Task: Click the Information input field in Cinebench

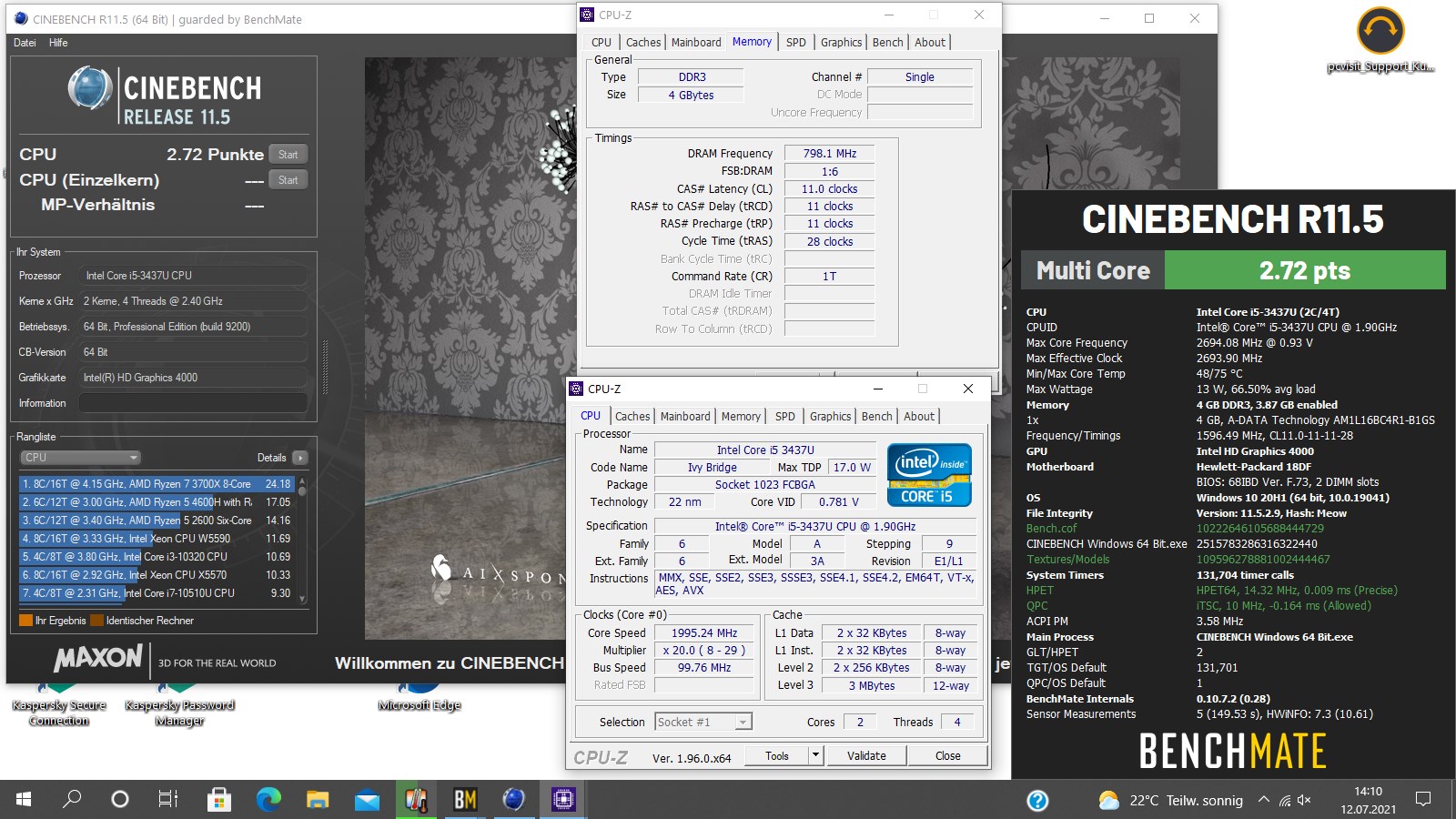Action: [193, 403]
